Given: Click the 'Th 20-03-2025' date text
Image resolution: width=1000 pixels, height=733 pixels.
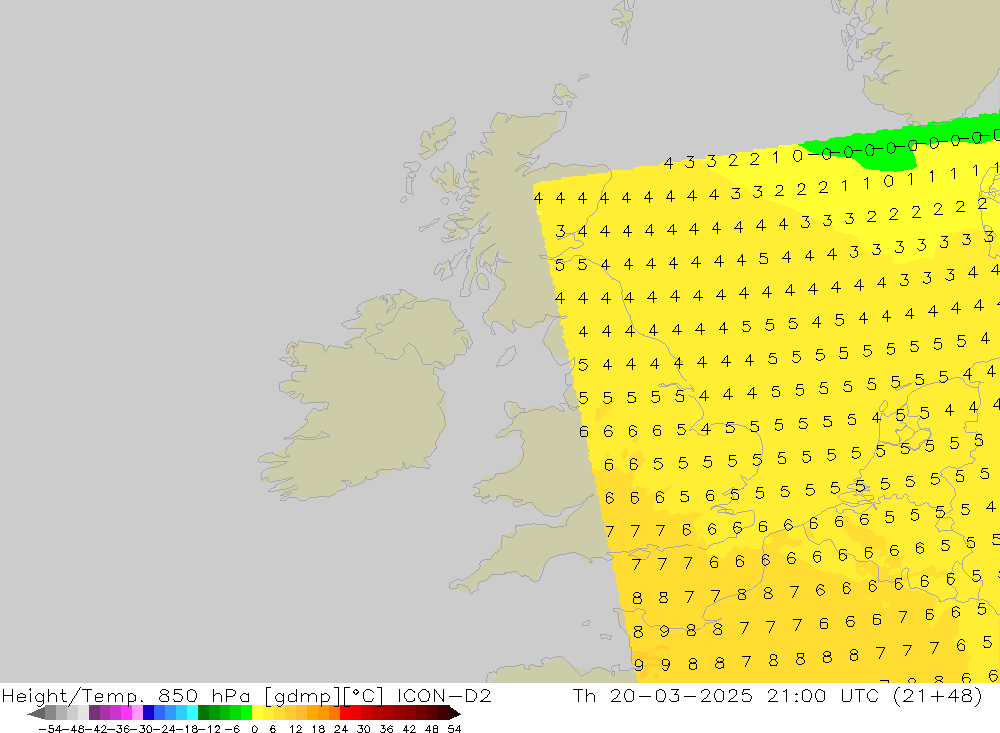Looking at the screenshot, I should 663,695.
